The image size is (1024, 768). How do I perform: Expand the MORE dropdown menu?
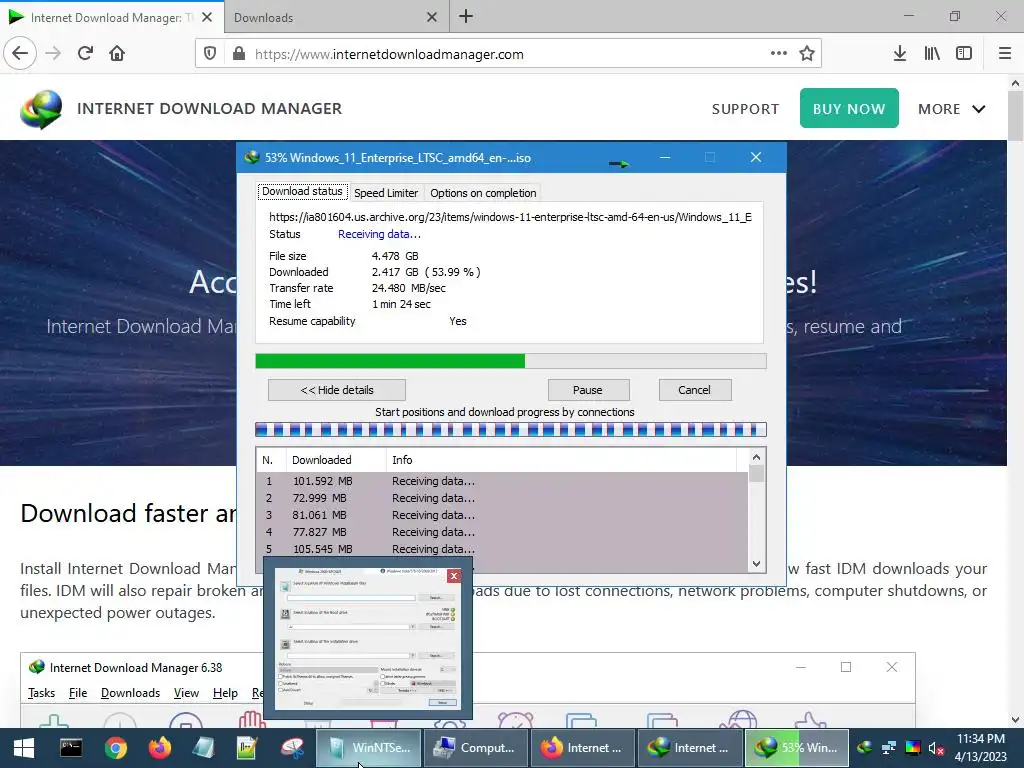point(952,109)
